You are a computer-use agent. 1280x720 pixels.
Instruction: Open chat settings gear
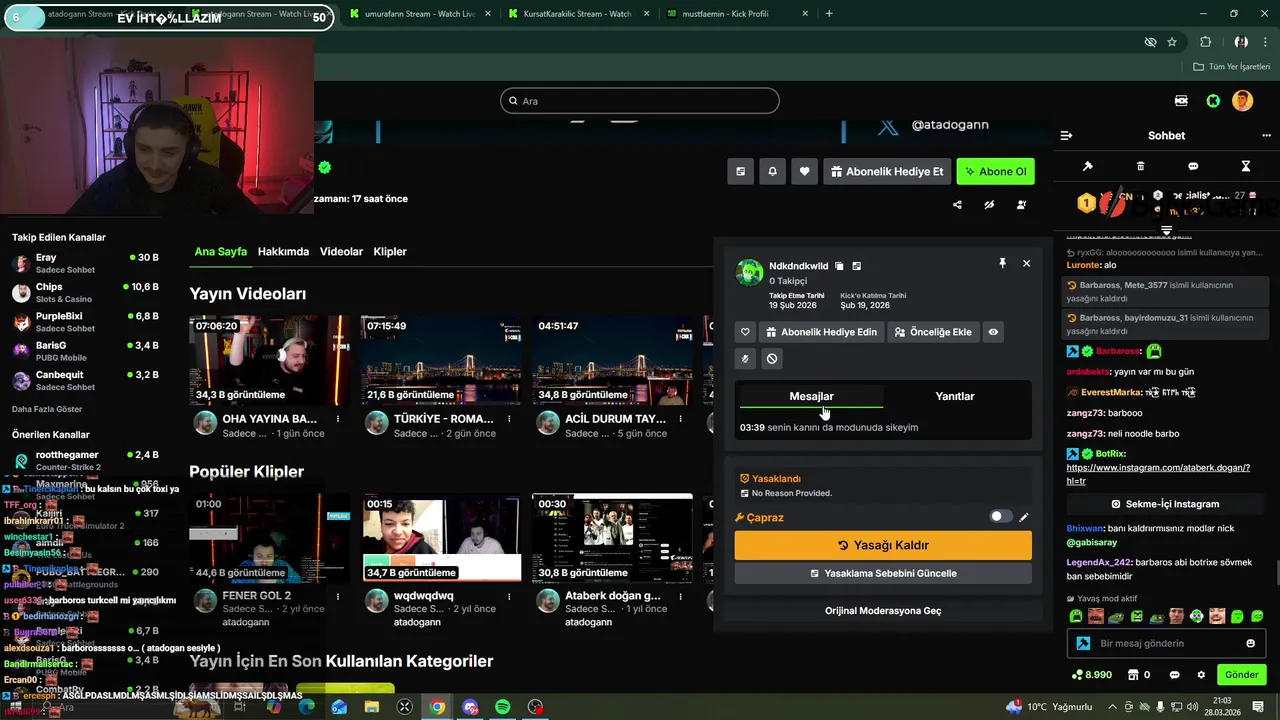[1201, 675]
